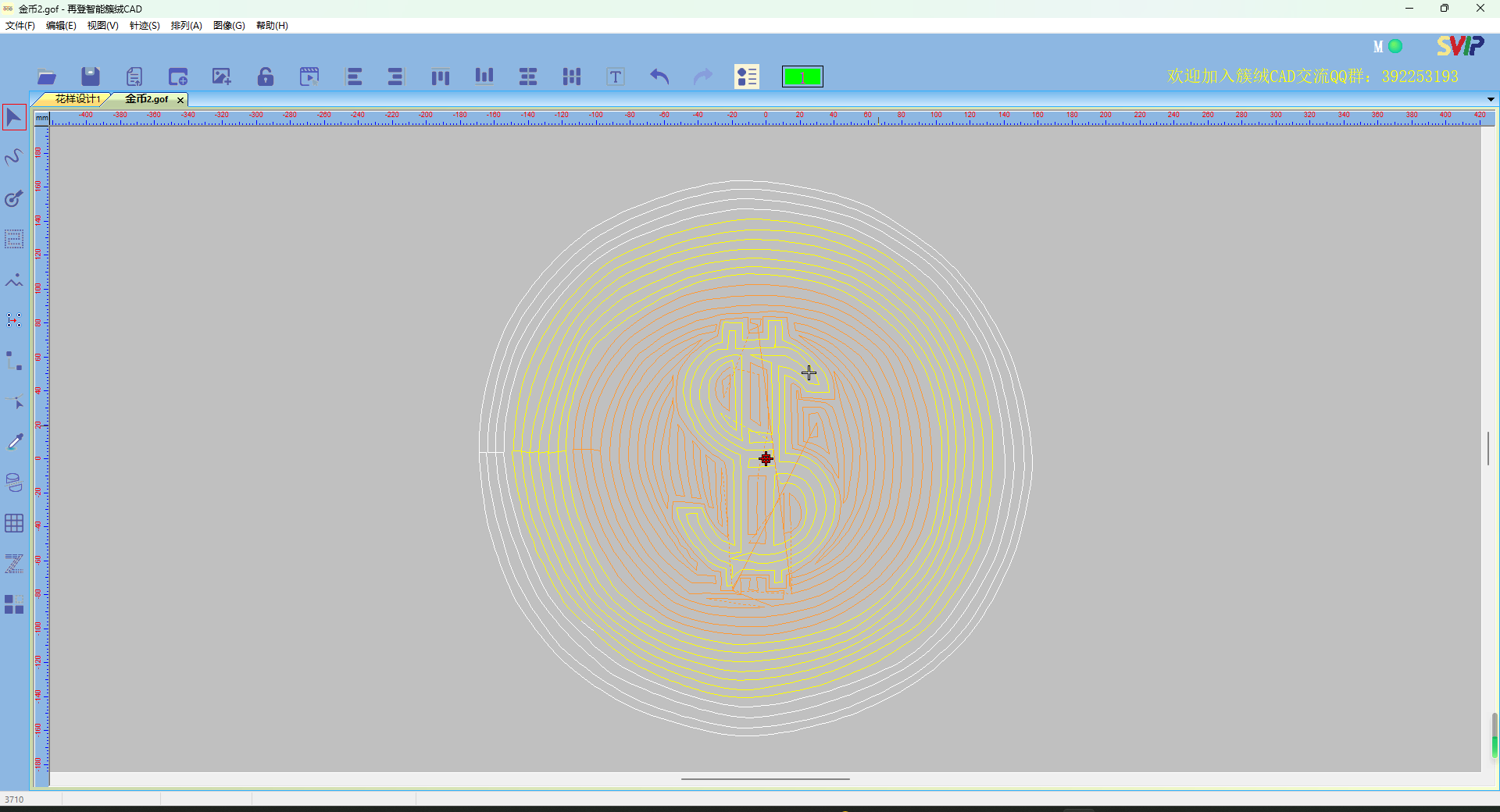Create a new design window
The width and height of the screenshot is (1500, 812).
click(178, 77)
